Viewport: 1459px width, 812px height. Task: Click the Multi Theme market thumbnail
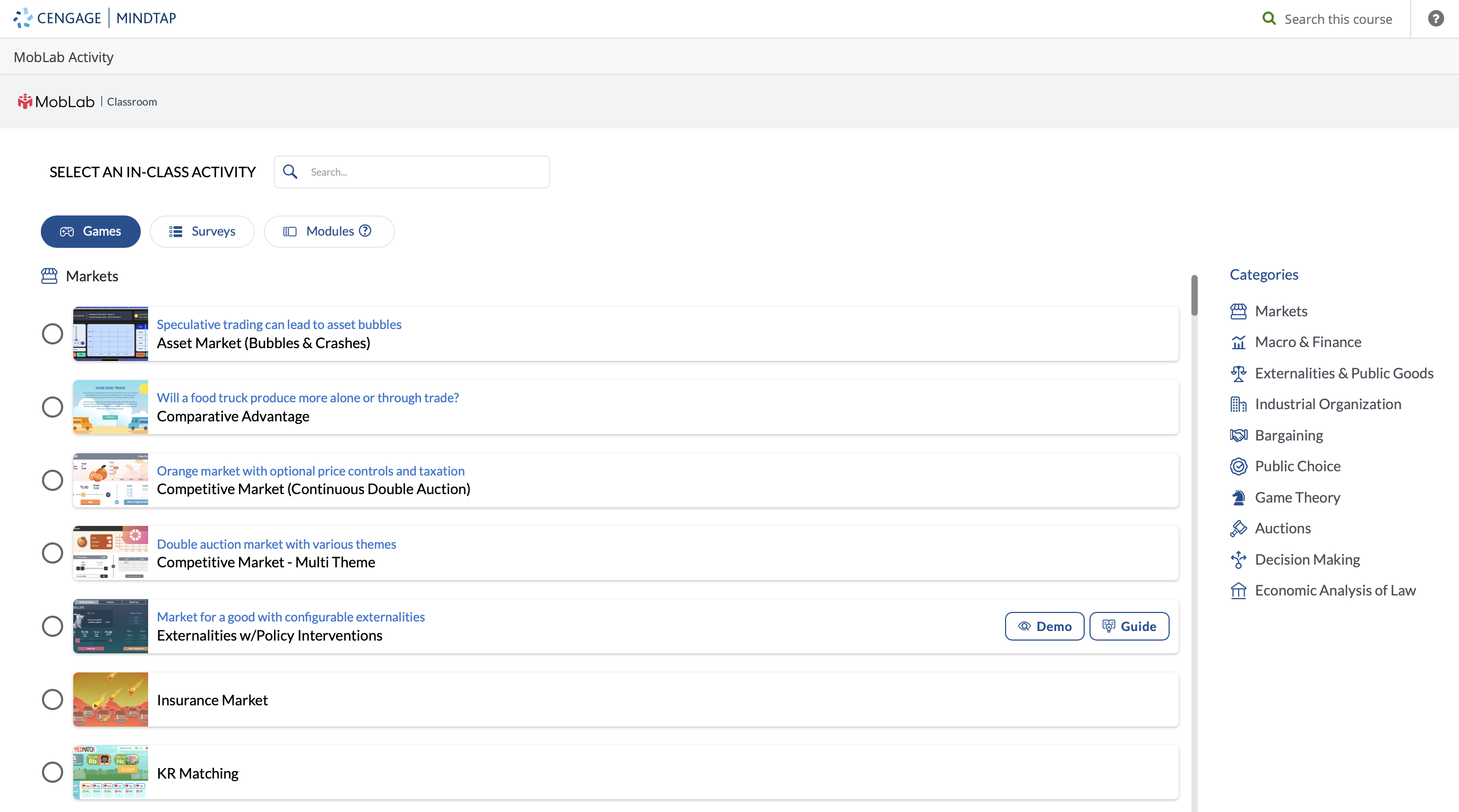point(110,552)
